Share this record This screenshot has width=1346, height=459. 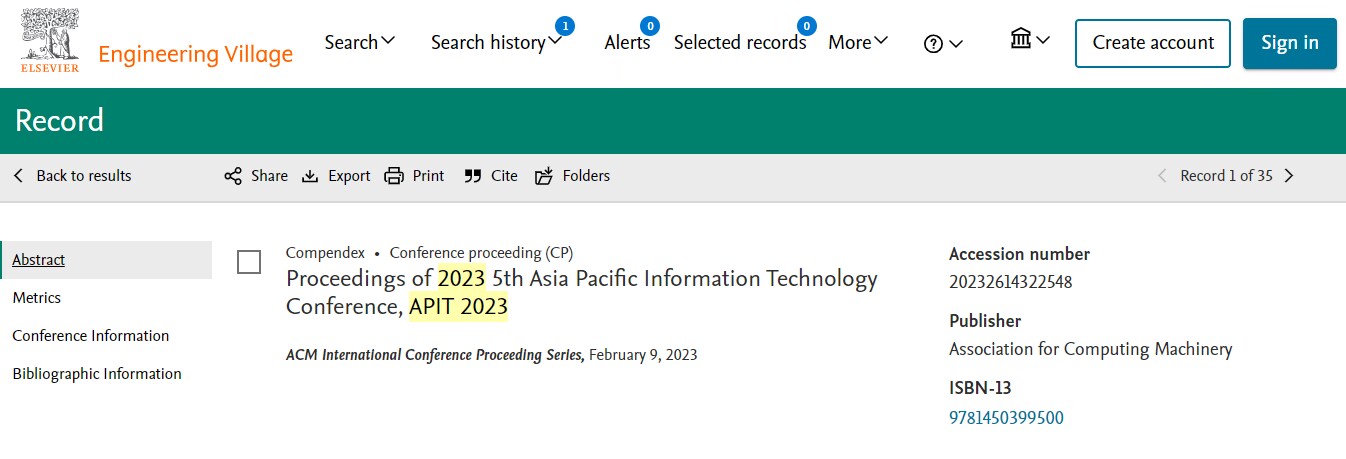pyautogui.click(x=256, y=176)
